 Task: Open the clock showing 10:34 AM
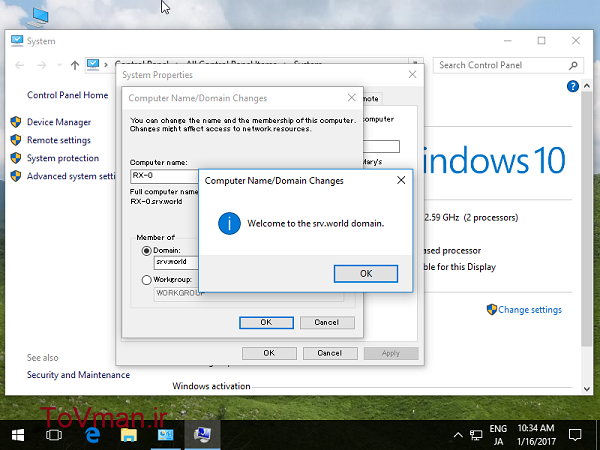[x=536, y=435]
